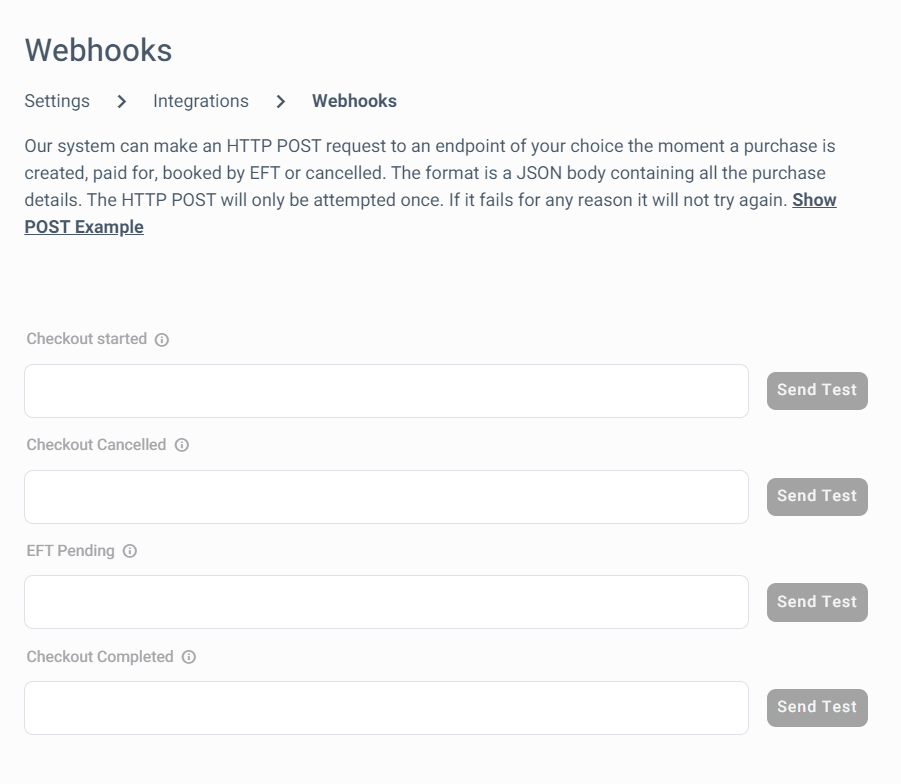
Task: Send Test for Checkout Cancelled webhook
Action: coord(817,497)
